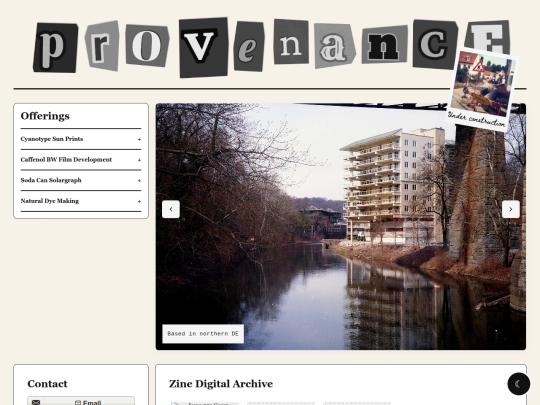Image resolution: width=540 pixels, height=405 pixels.
Task: Click the ransom-note letter P tile
Action: pos(55,48)
